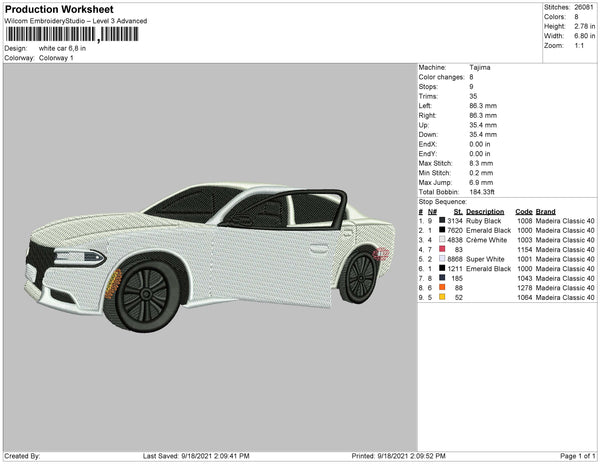The width and height of the screenshot is (600, 464).
Task: Click the thread code "1001"
Action: (x=525, y=259)
